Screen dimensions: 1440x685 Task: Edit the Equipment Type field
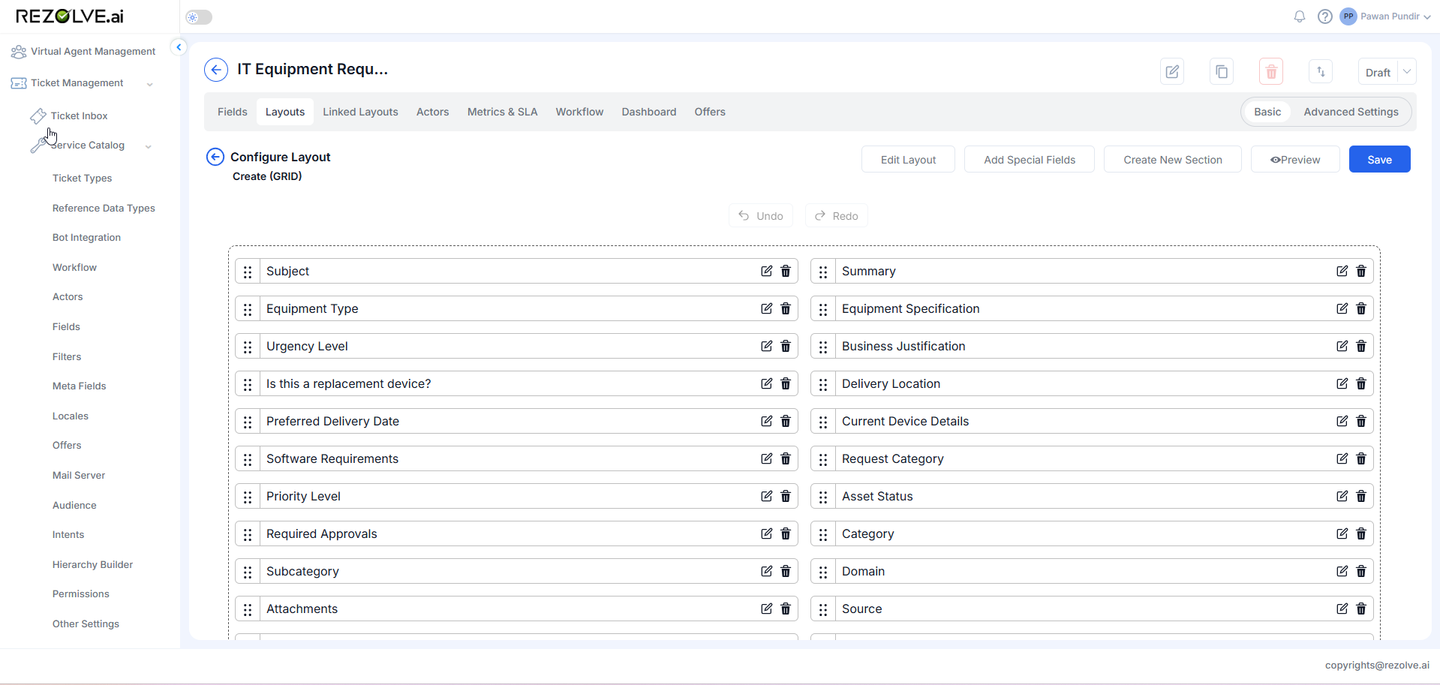tap(766, 309)
